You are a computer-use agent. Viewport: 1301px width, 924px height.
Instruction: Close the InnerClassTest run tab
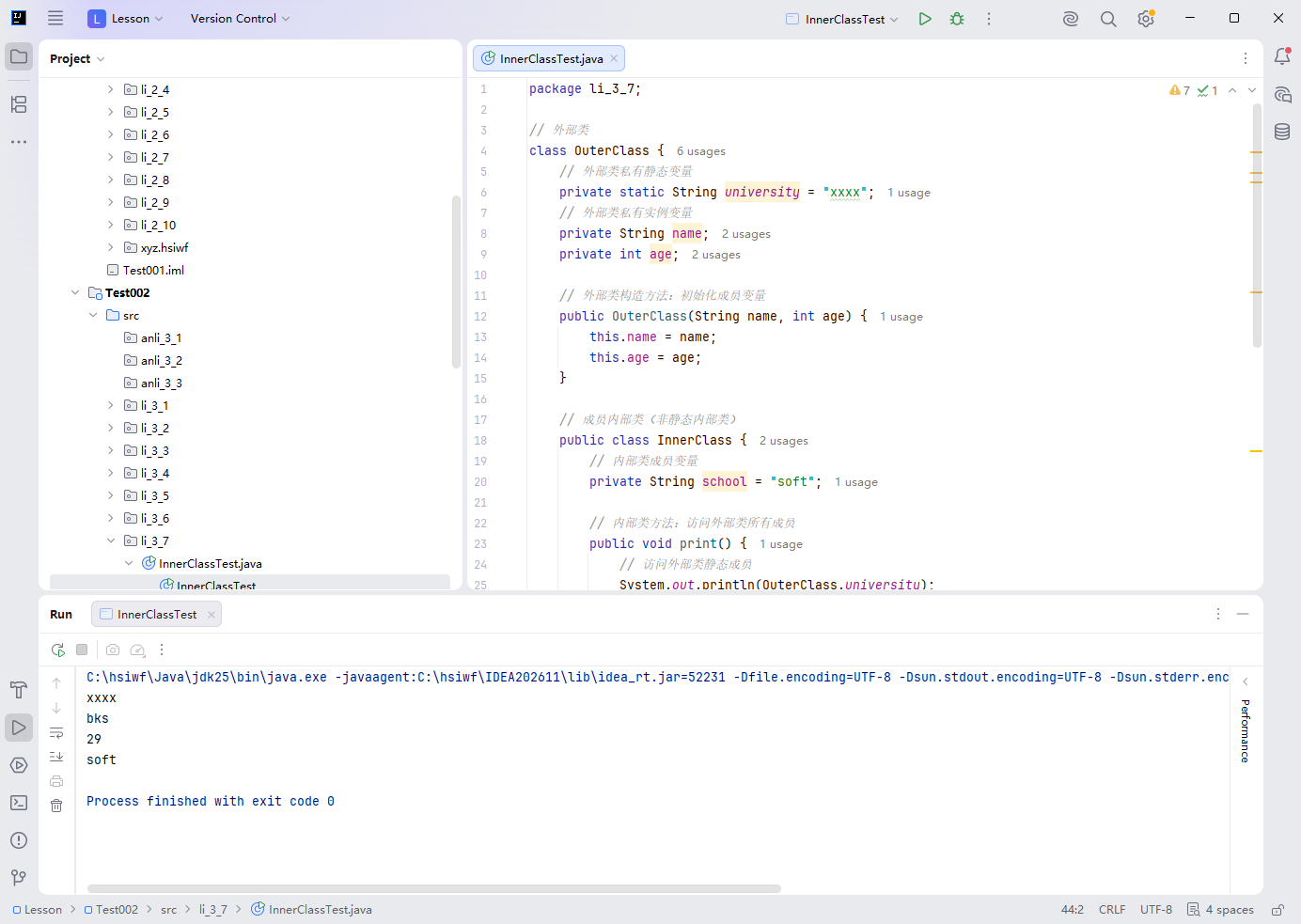212,615
